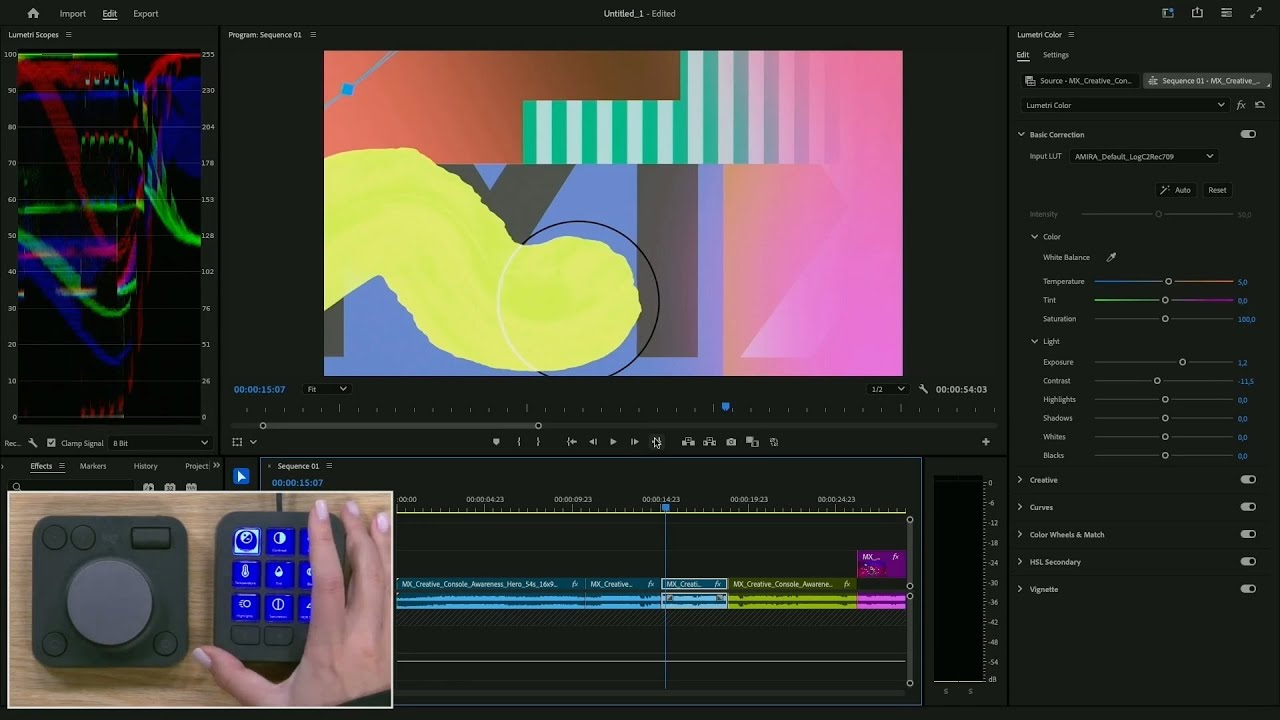
Task: Click the fx icon next to Lumetri Color
Action: point(1241,105)
